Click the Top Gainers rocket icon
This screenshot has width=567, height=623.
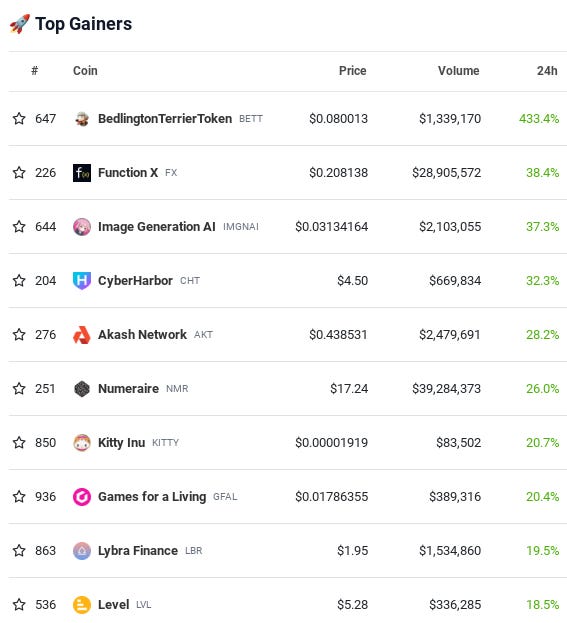pyautogui.click(x=20, y=24)
